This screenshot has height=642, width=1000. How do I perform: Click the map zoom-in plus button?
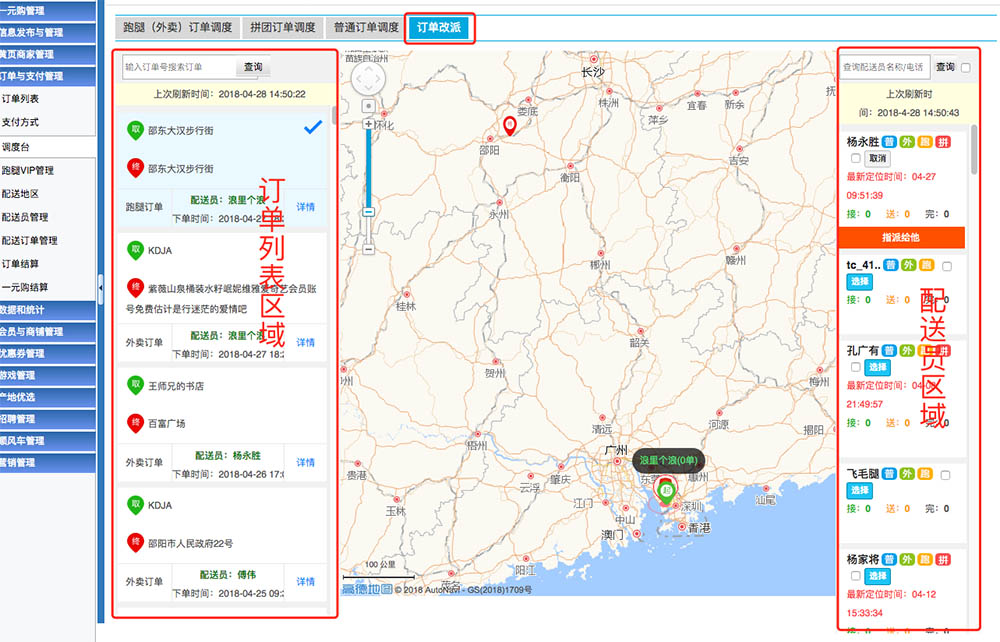coord(369,124)
